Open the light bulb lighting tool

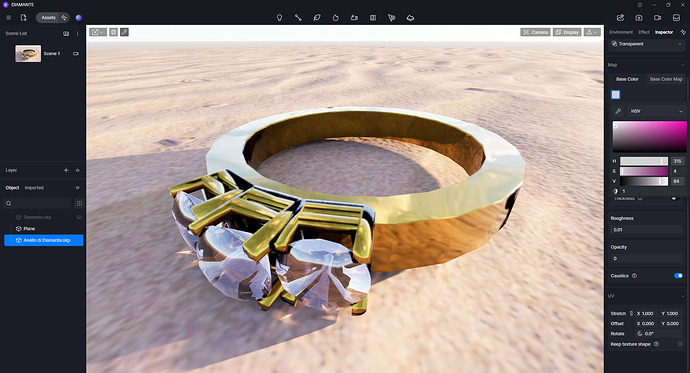pos(279,18)
